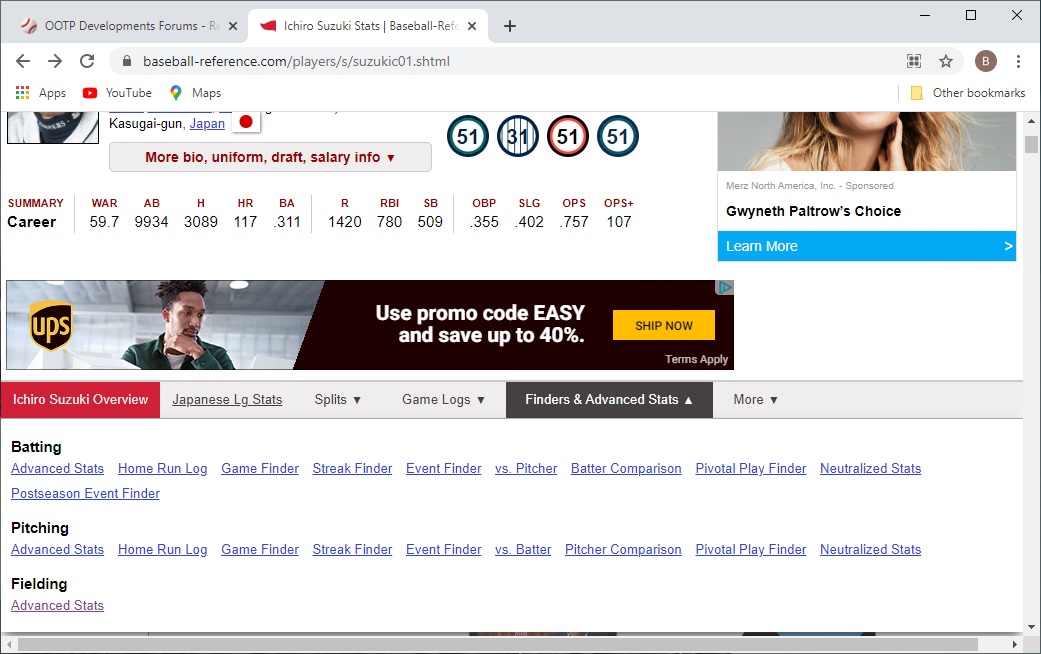Open the profile avatar B
The image size is (1041, 654).
tap(986, 61)
